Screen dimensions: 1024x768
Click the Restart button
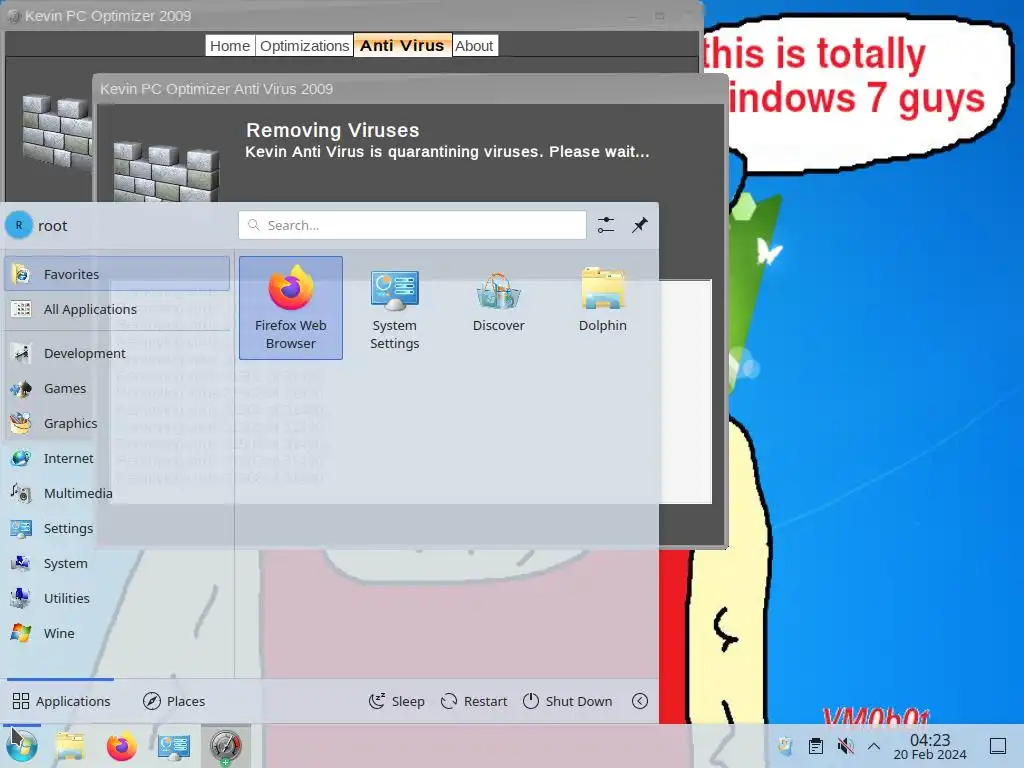tap(474, 701)
